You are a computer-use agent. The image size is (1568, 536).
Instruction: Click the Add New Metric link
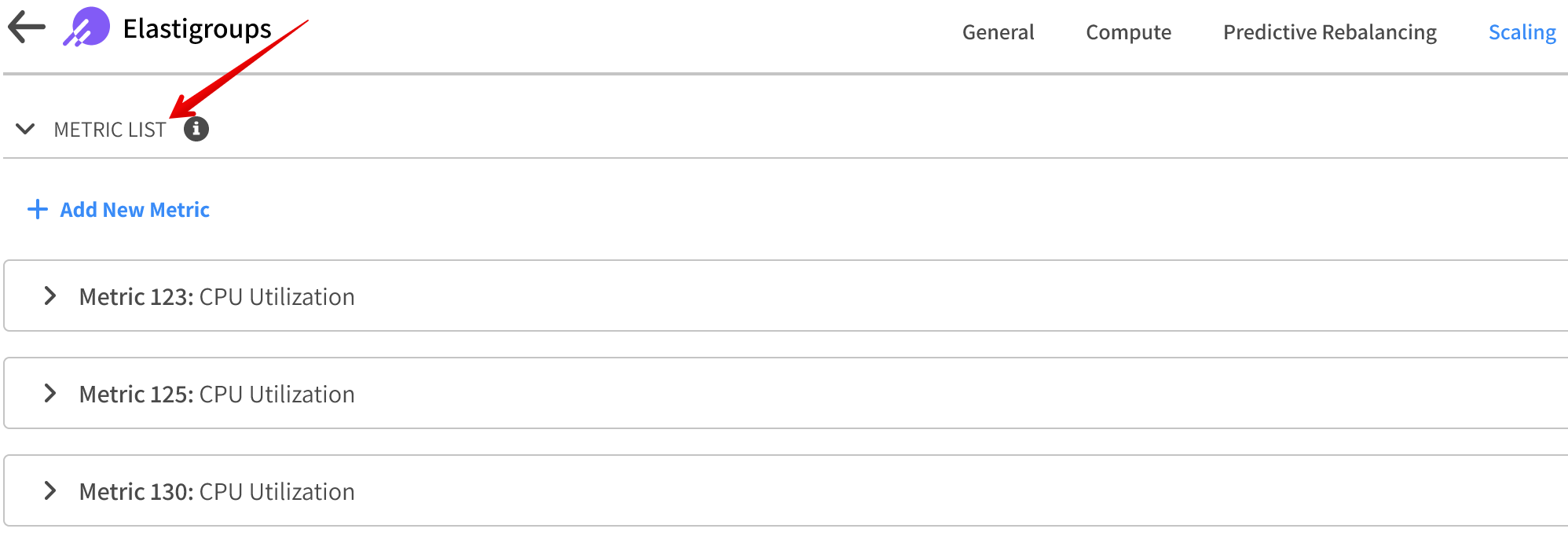[134, 209]
